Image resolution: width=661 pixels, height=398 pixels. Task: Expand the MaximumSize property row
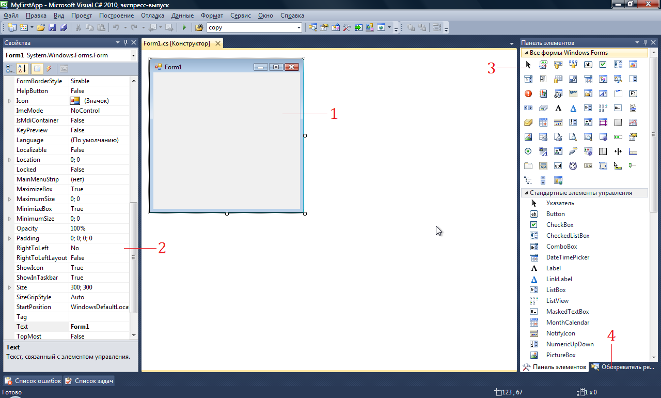pos(9,199)
